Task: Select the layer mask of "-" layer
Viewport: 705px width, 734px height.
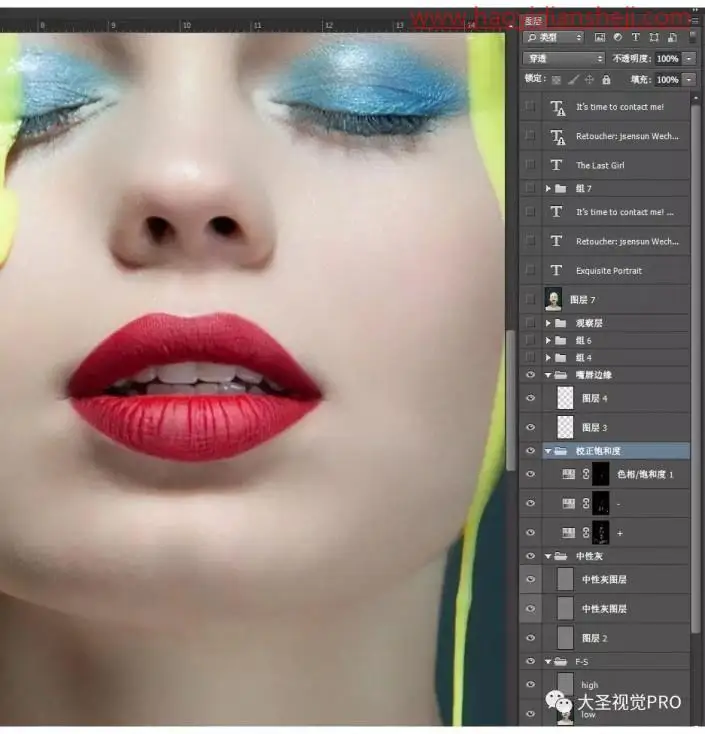Action: [x=601, y=503]
